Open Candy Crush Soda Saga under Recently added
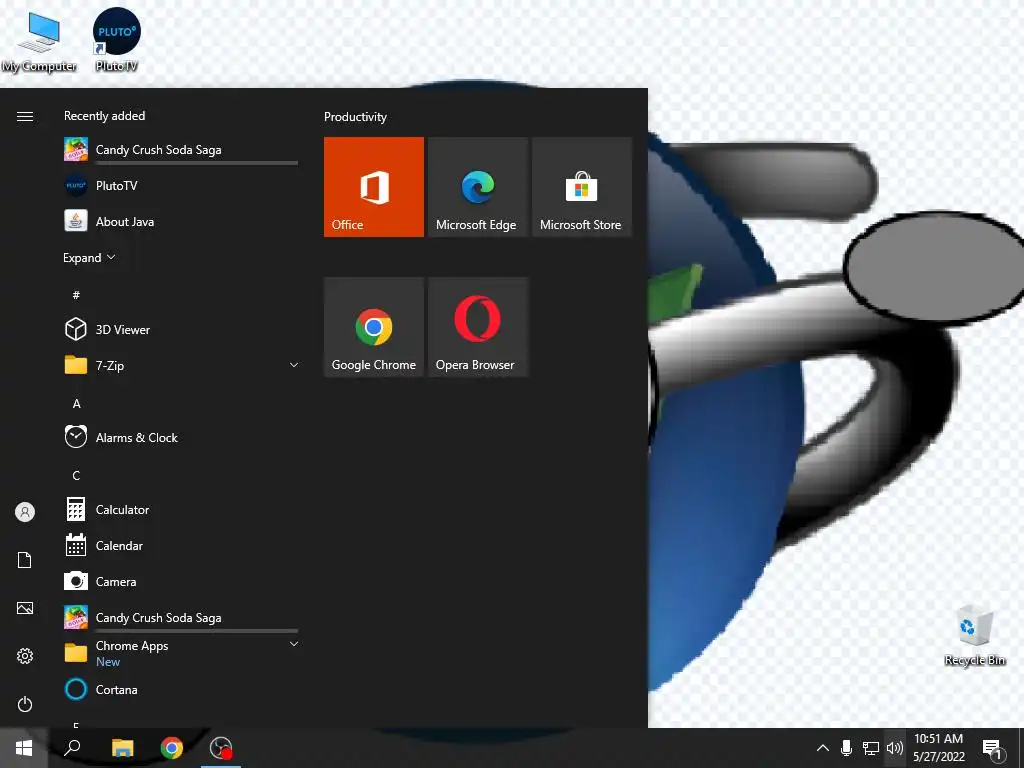 click(x=181, y=150)
